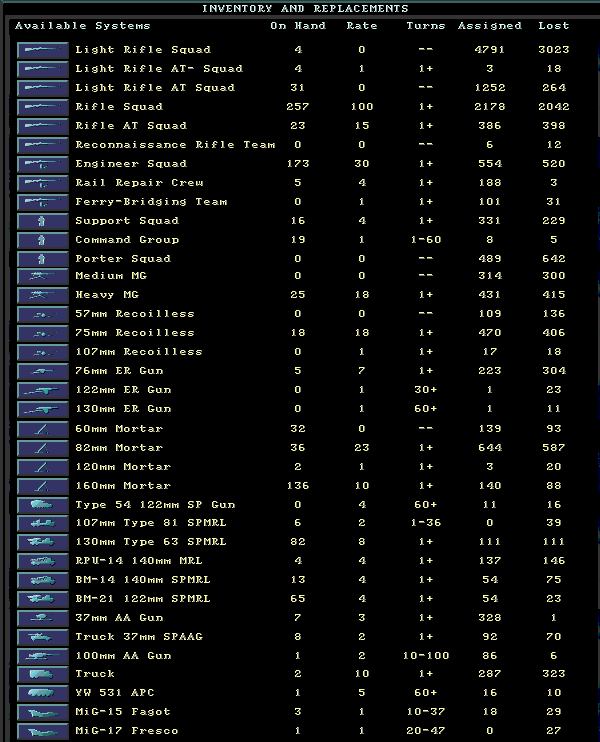Select the Reconnaissance Rifle Team icon
The image size is (600, 742).
43,145
